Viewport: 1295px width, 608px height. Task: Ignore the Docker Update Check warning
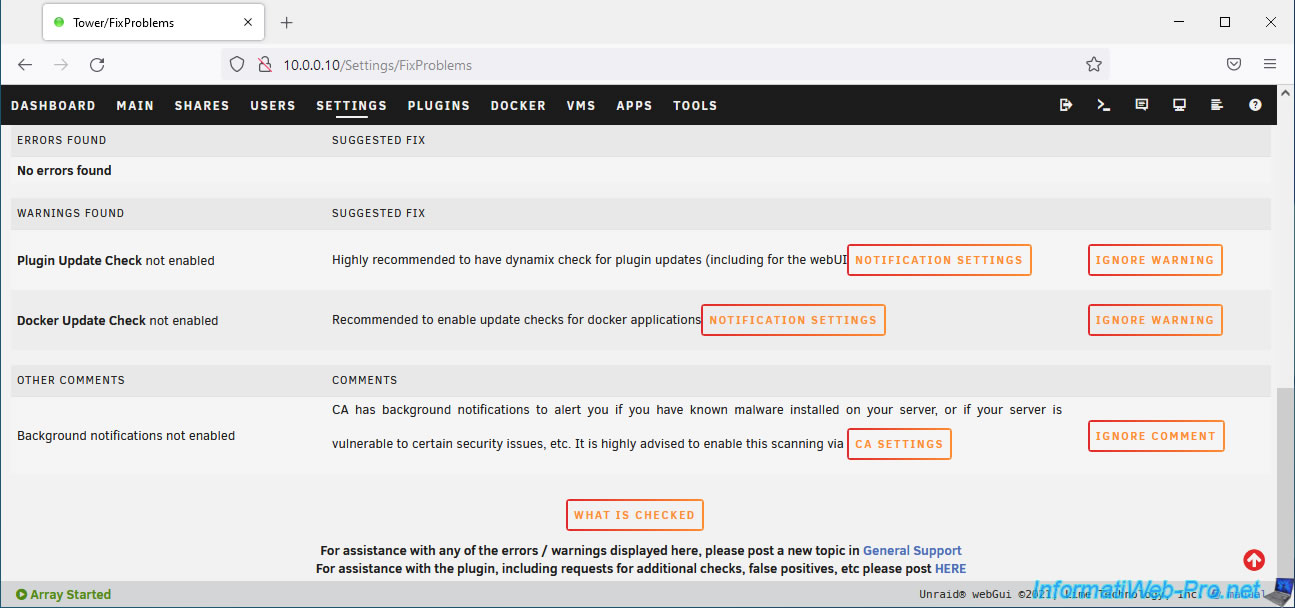click(1154, 320)
